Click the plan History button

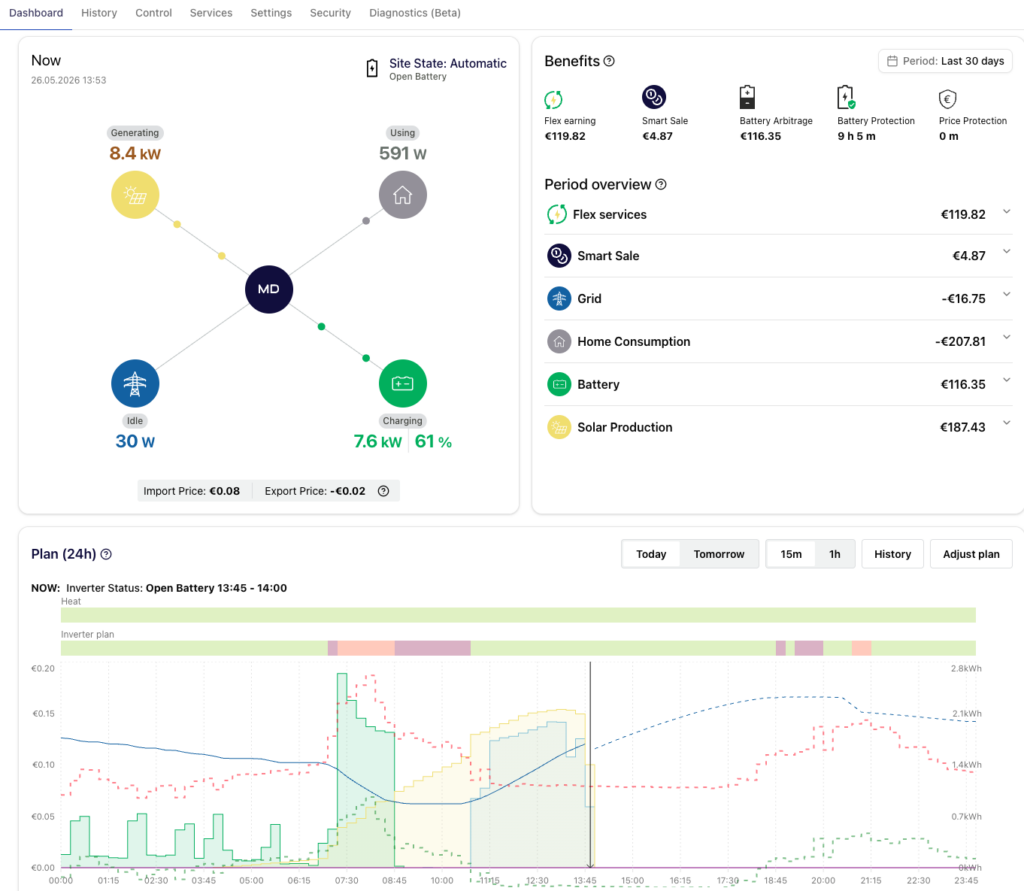[892, 554]
